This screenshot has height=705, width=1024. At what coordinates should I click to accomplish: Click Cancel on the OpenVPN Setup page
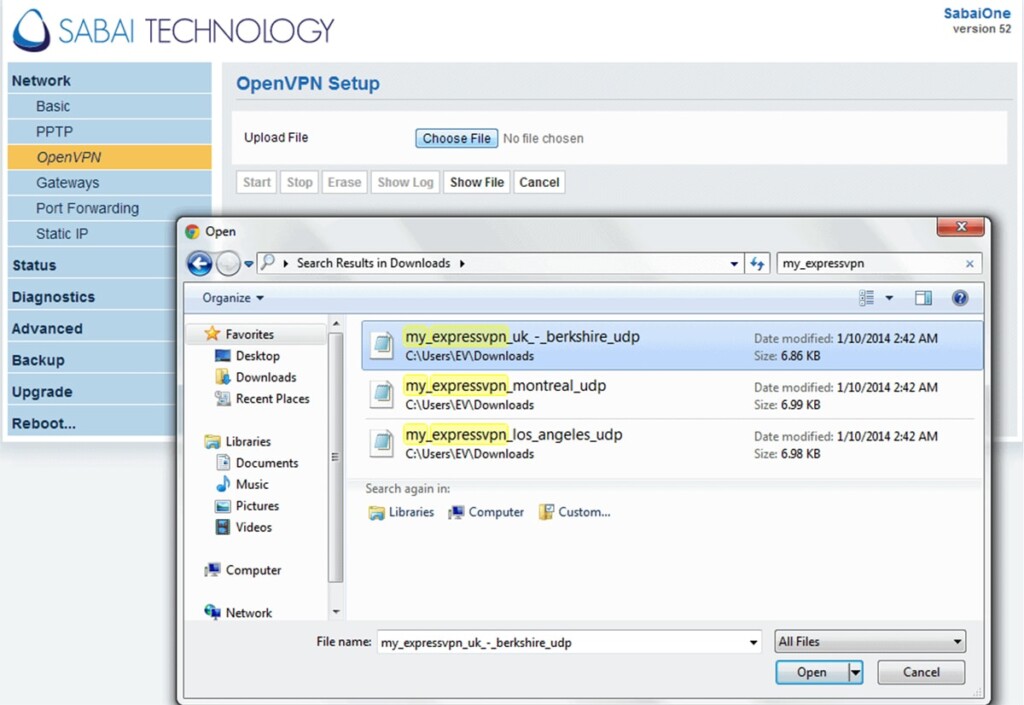[539, 182]
